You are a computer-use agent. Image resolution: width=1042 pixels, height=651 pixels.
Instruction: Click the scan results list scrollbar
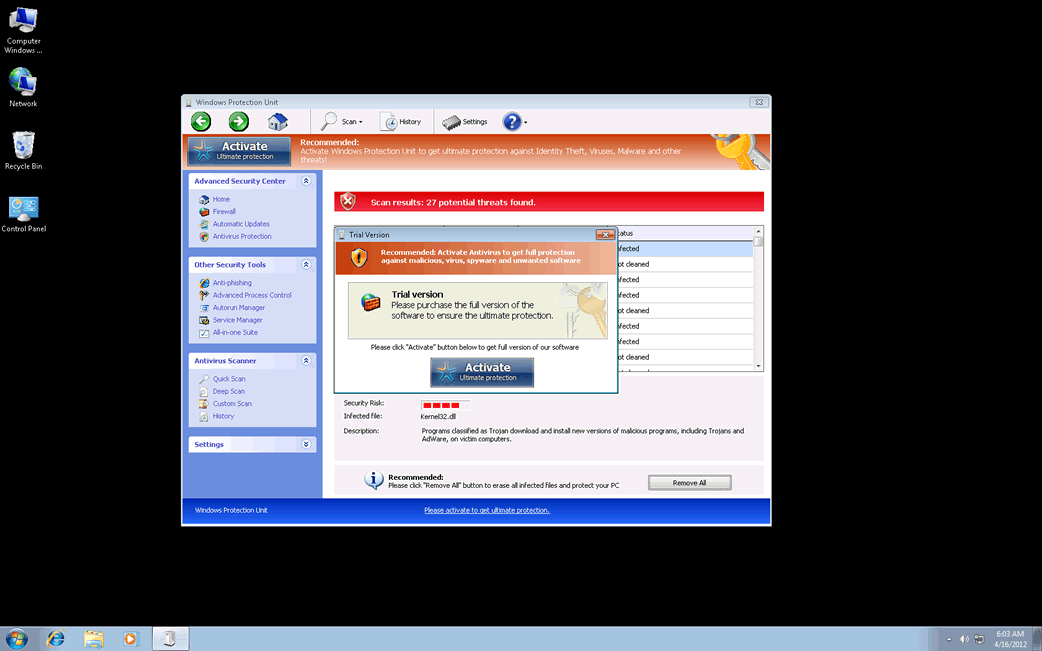758,300
